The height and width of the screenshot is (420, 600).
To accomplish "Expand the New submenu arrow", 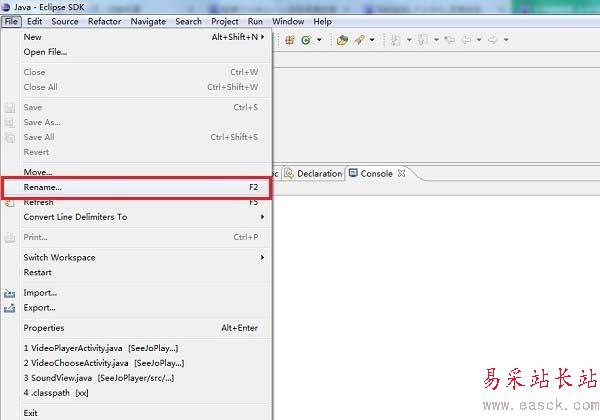I will click(x=262, y=37).
